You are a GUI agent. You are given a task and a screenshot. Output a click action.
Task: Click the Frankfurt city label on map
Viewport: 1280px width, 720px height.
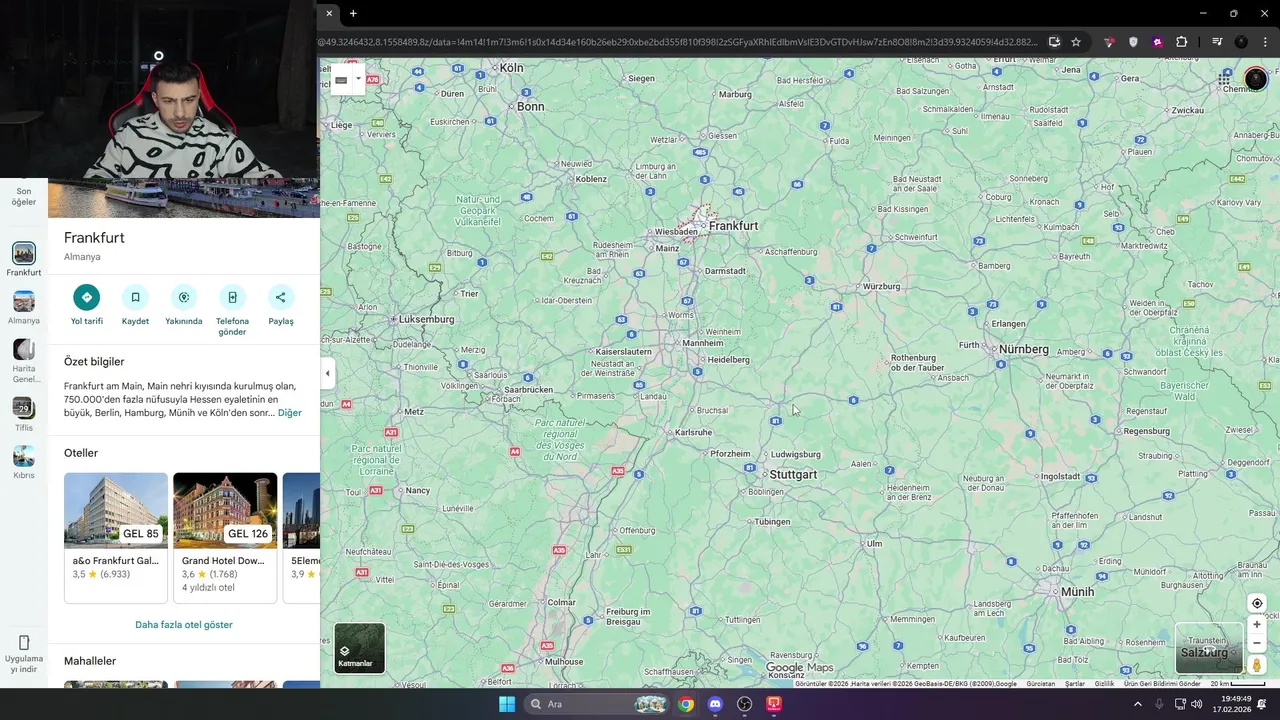pyautogui.click(x=733, y=226)
